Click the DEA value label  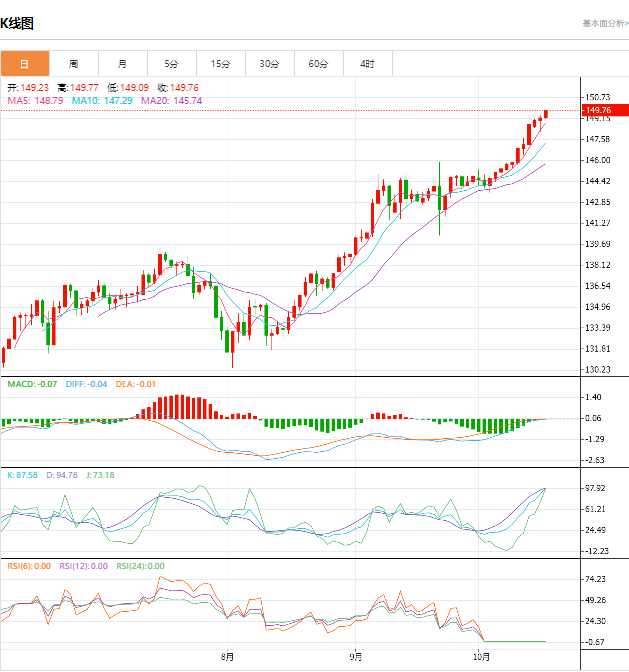click(x=135, y=383)
